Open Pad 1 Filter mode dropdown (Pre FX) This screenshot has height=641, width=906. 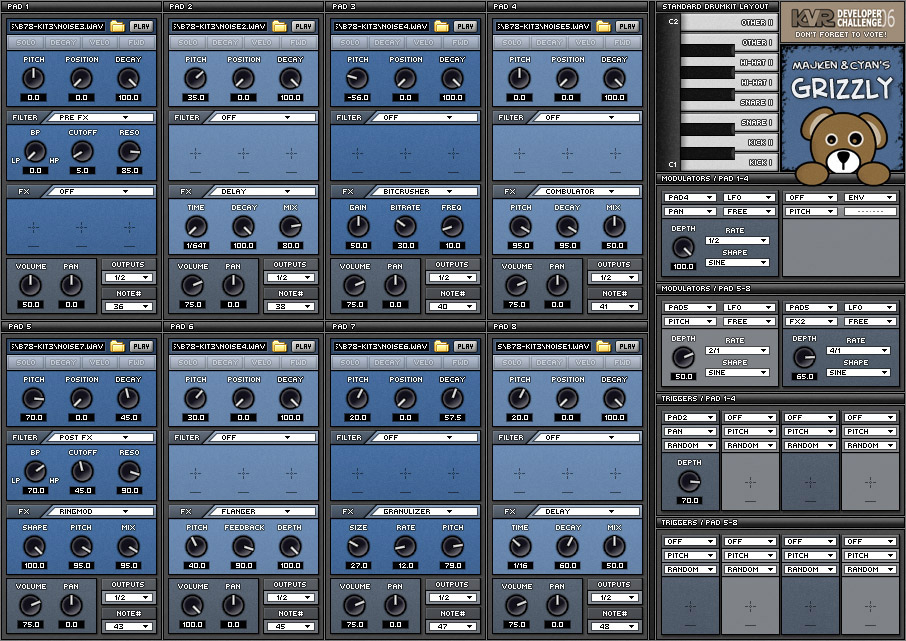99,117
